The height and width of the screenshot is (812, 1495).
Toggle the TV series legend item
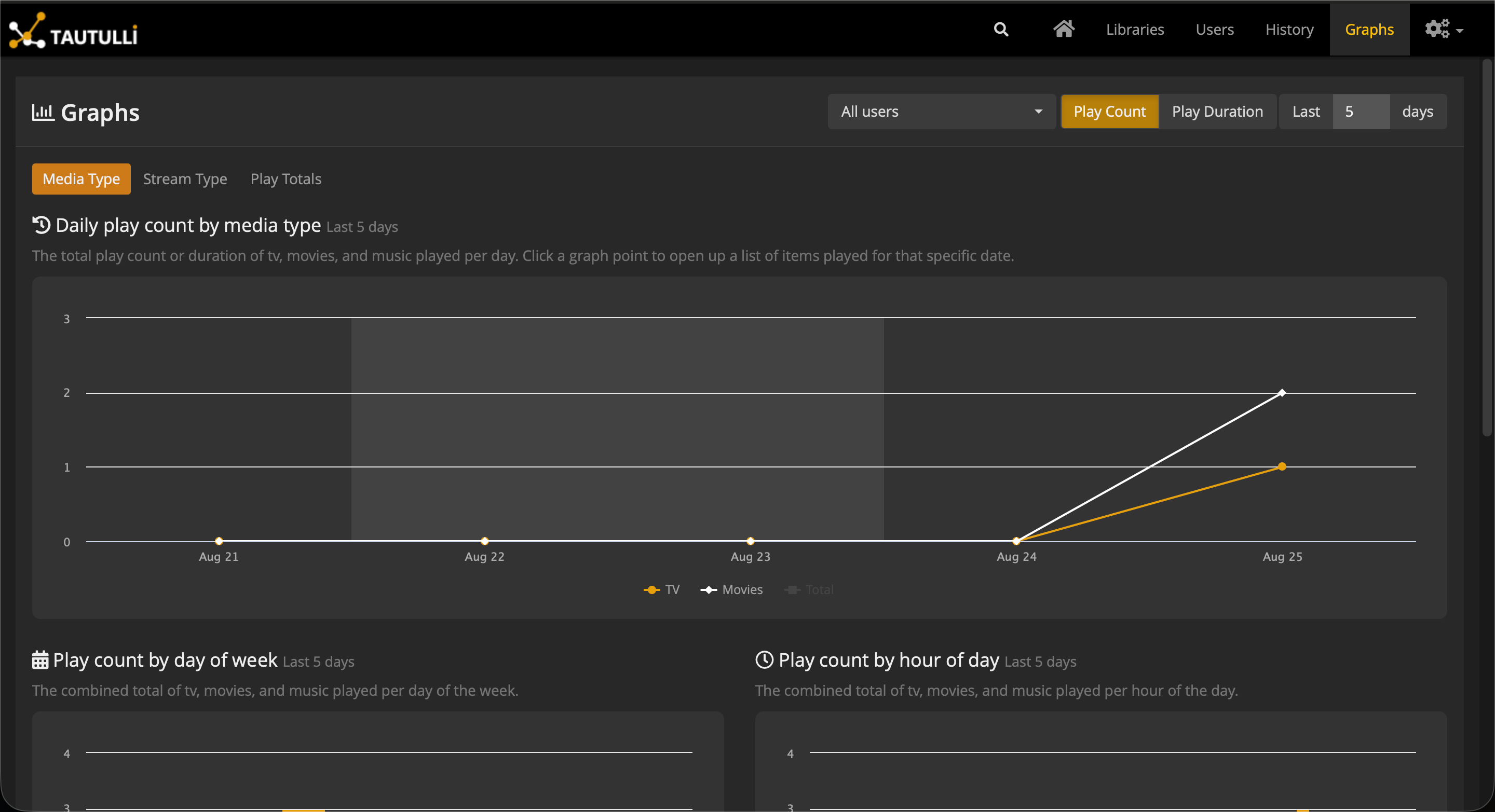click(x=662, y=589)
